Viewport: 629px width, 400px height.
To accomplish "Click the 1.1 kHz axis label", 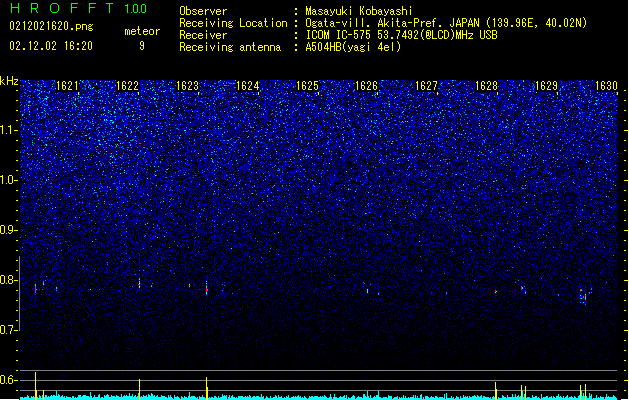I will point(9,130).
